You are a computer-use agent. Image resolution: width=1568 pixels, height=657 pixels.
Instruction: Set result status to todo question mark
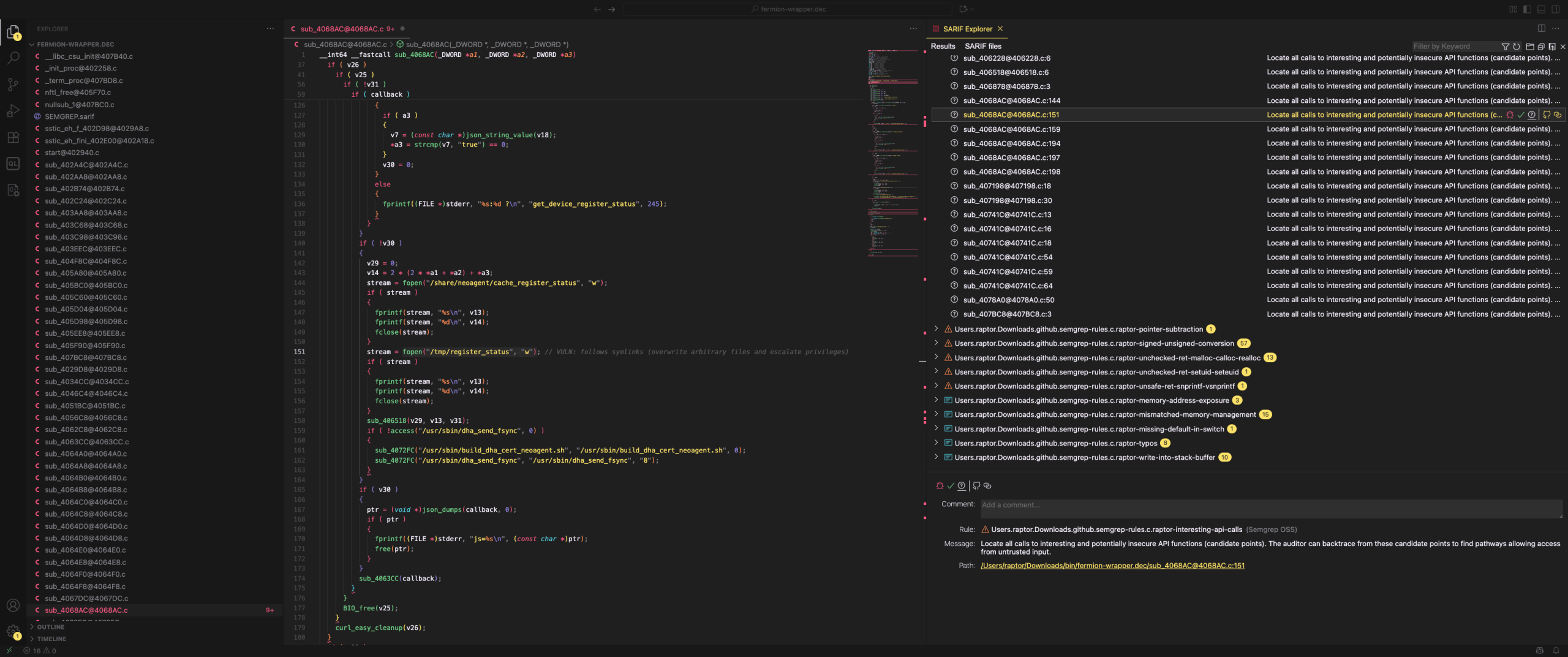[x=962, y=486]
